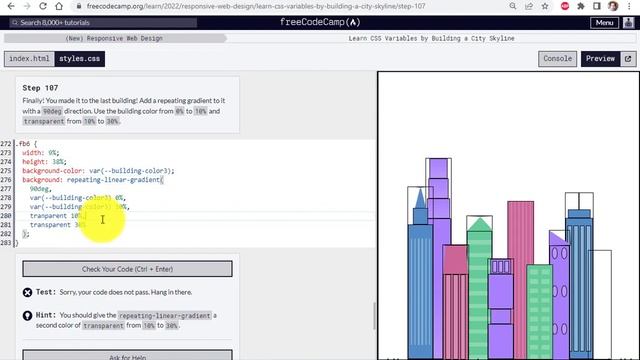The image size is (640, 360).
Task: Click the '.fb6 {' selector on line 272
Action: pyautogui.click(x=27, y=144)
